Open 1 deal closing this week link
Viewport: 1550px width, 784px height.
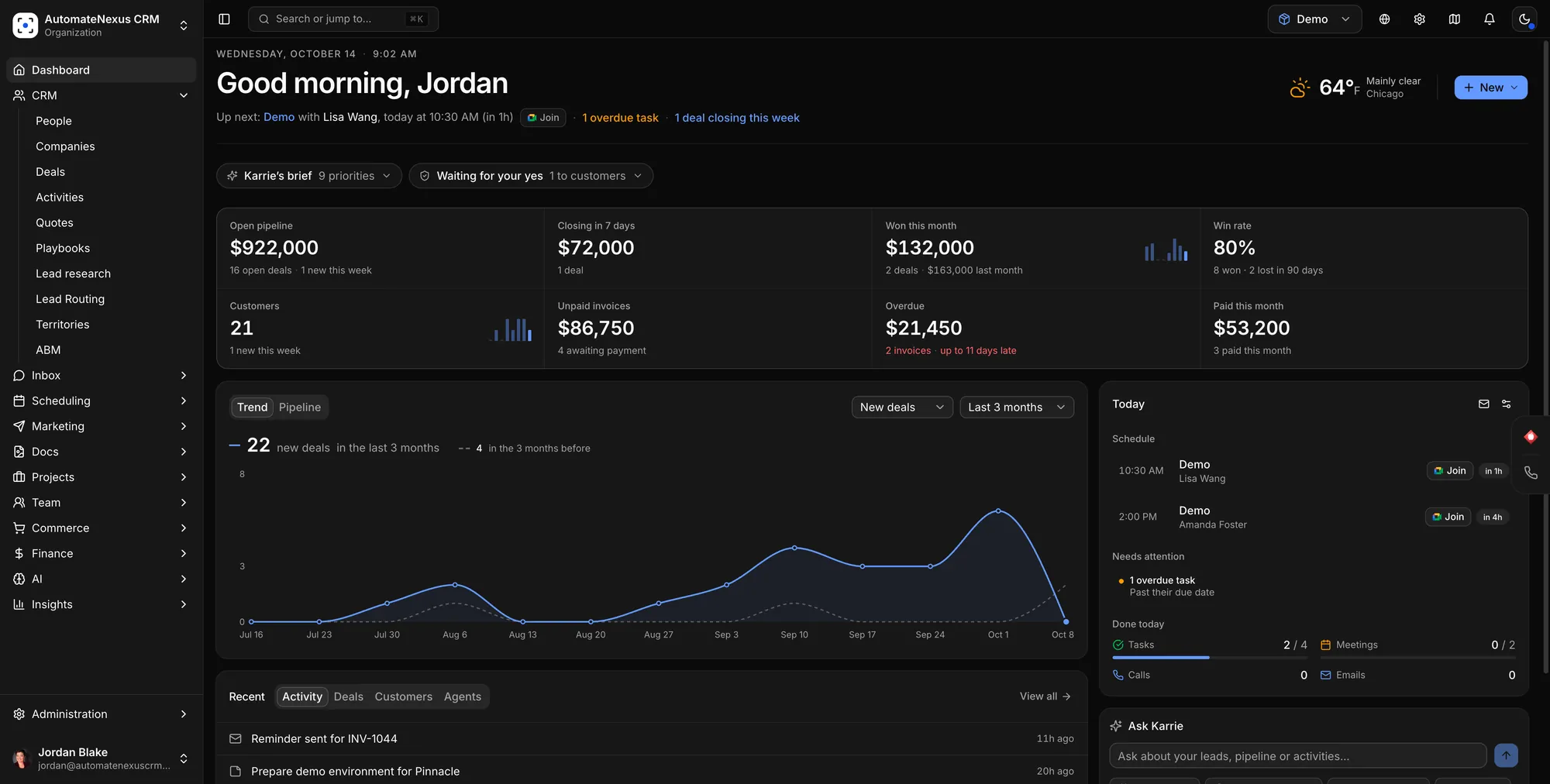736,118
